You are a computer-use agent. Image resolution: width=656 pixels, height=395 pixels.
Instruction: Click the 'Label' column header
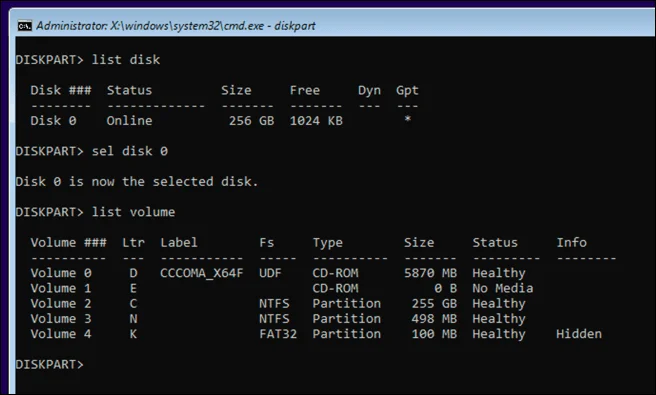coord(179,243)
